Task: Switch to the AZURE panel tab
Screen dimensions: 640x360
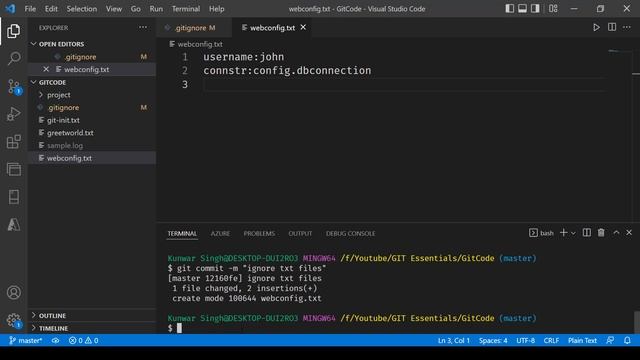Action: point(220,233)
